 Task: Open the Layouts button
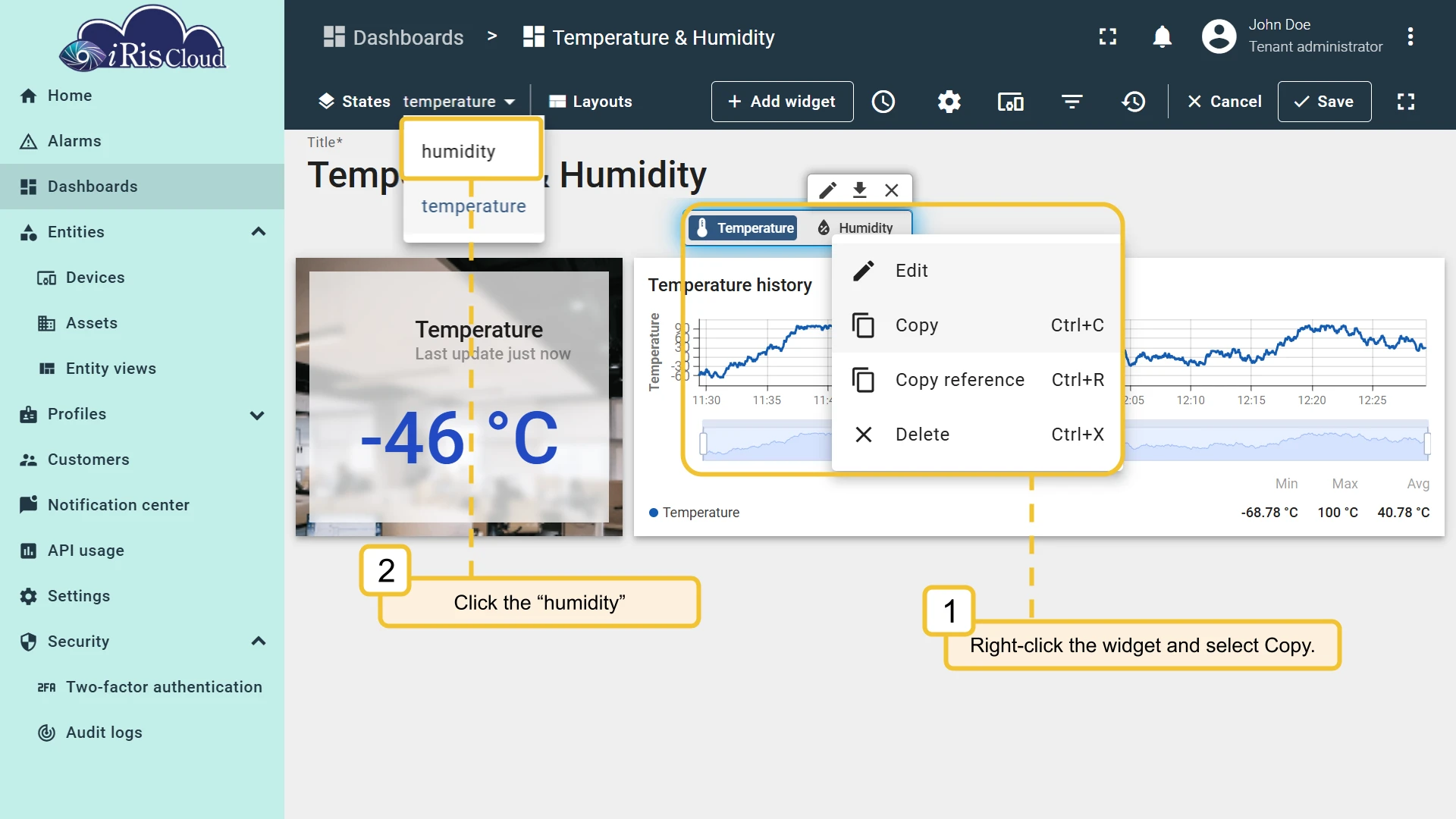590,102
